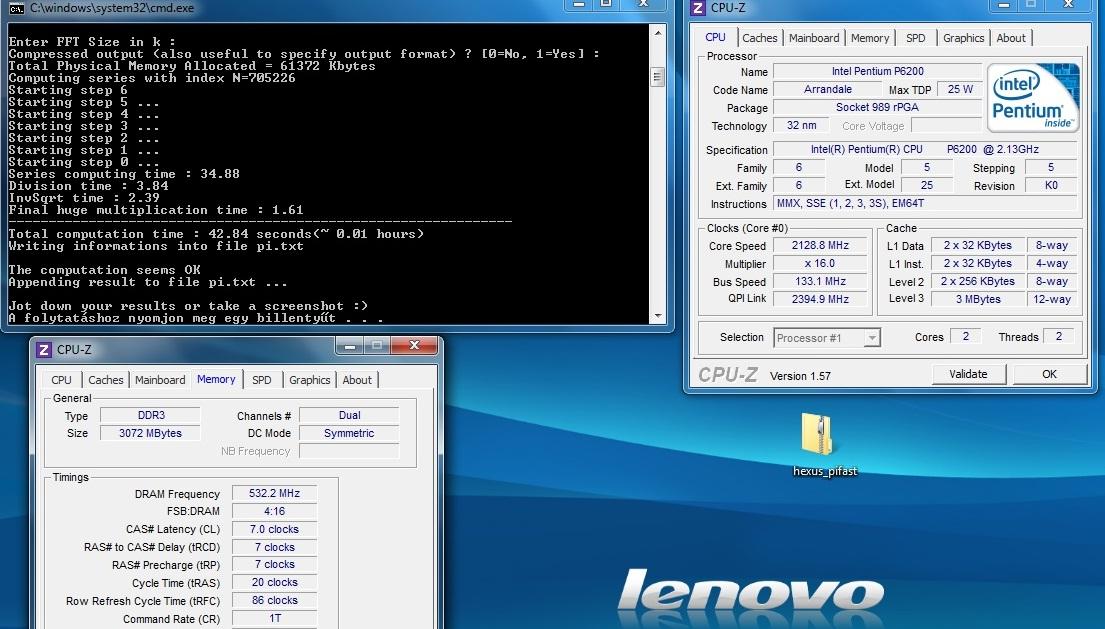
Task: Switch to Mainboard tab in CPU-Z processor window
Action: tap(814, 38)
